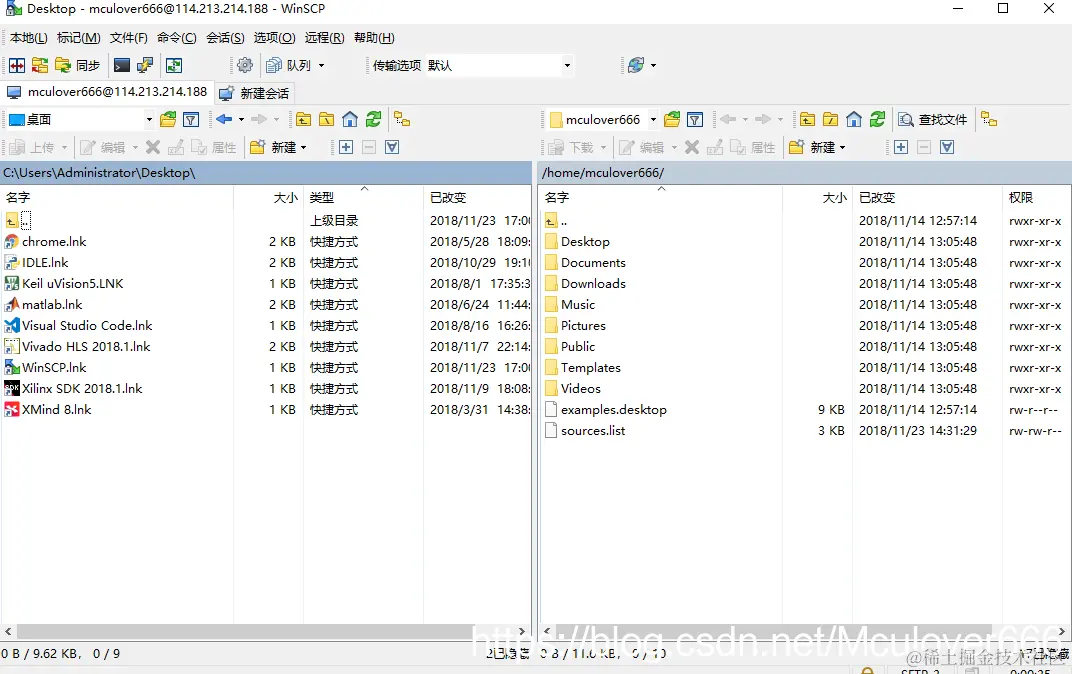Viewport: 1072px width, 674px height.
Task: Open the terminal console icon
Action: (122, 65)
